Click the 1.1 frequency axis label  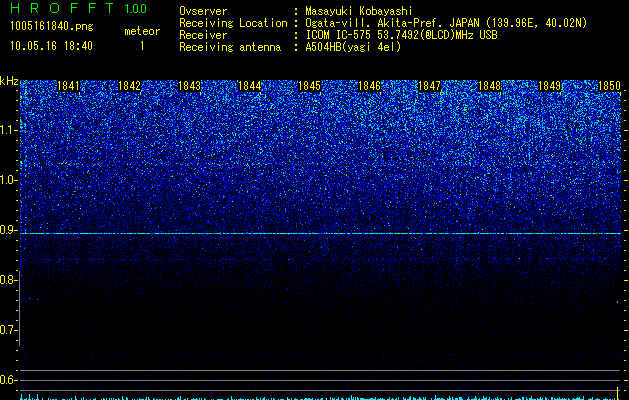point(9,130)
